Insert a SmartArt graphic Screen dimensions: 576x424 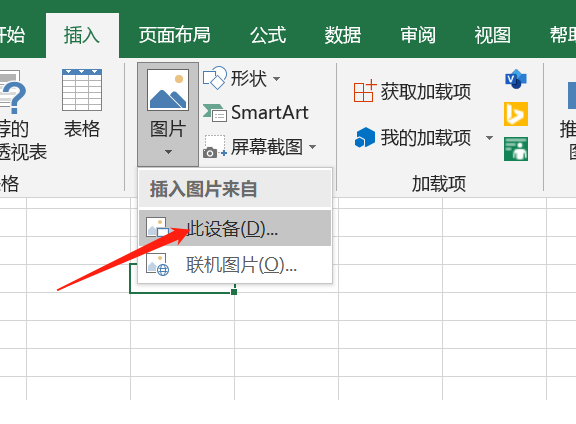click(256, 112)
